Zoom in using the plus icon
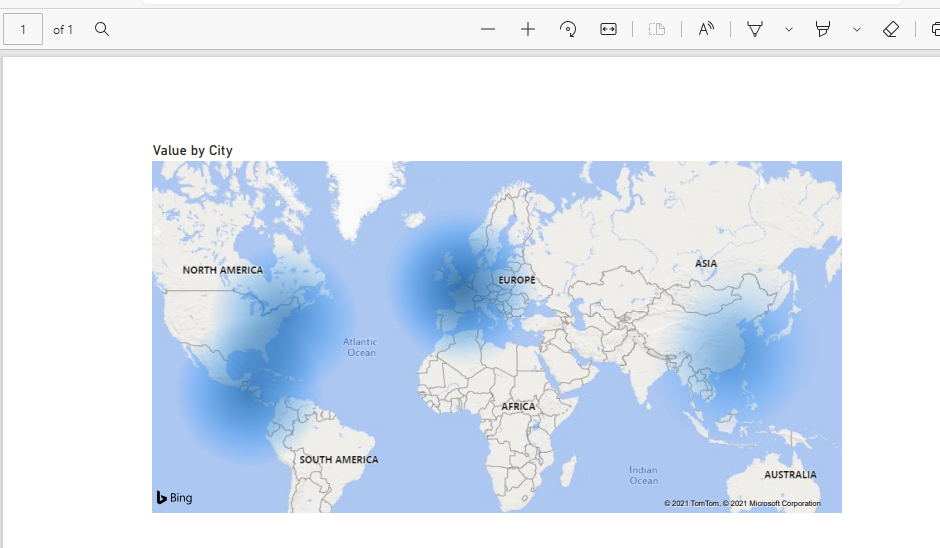Image resolution: width=940 pixels, height=548 pixels. pyautogui.click(x=528, y=29)
